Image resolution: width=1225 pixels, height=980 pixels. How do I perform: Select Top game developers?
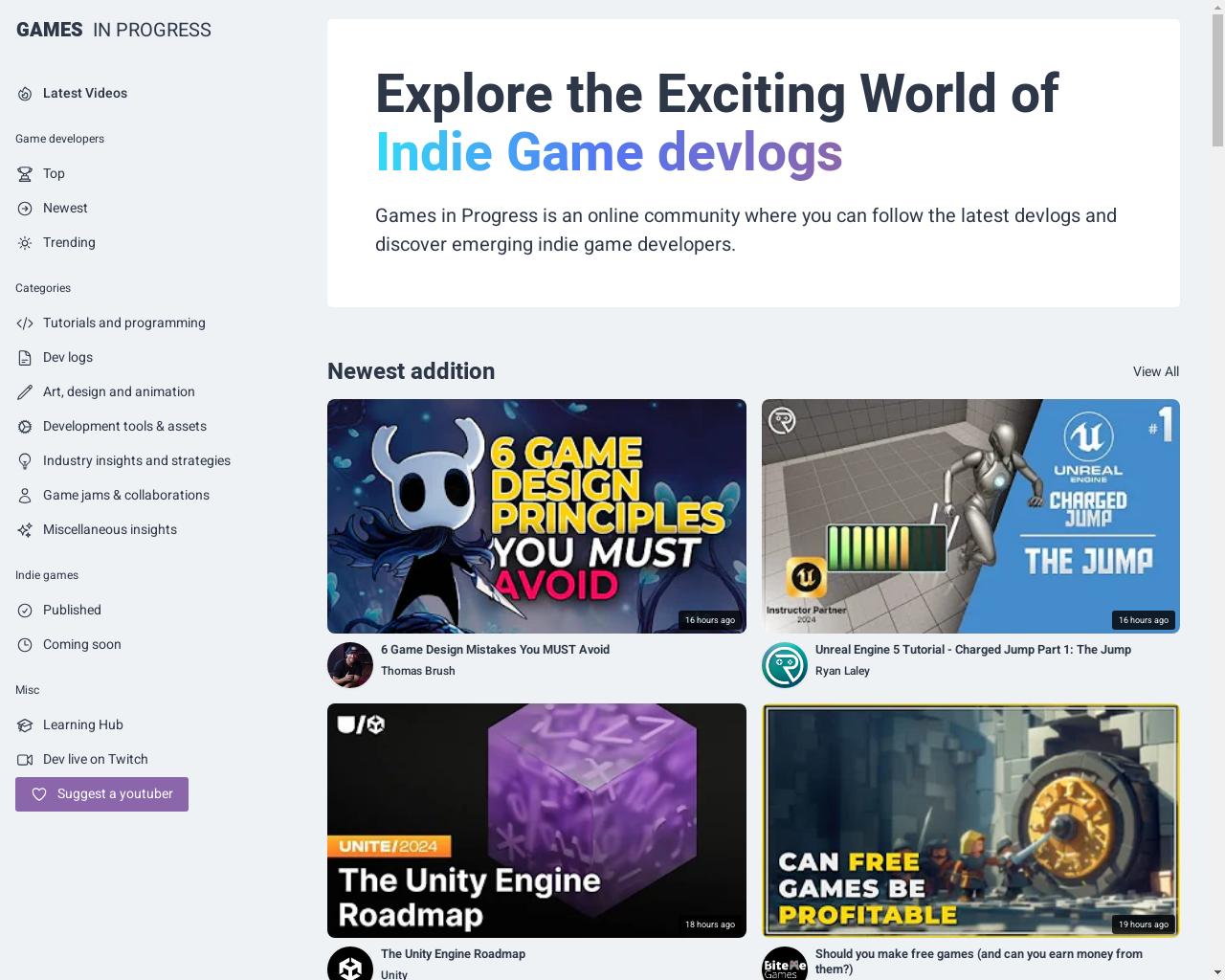[54, 173]
